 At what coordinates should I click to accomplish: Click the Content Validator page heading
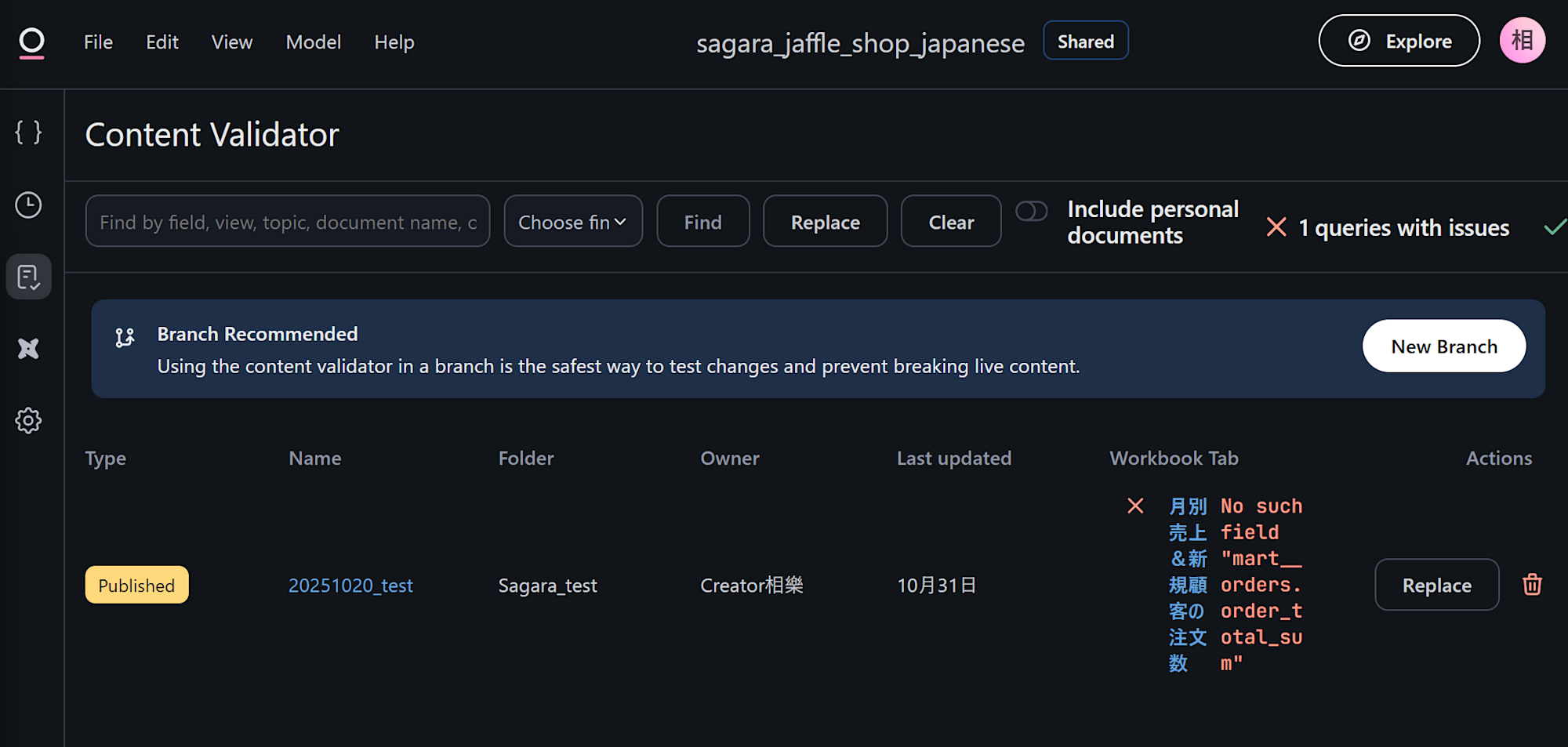(x=212, y=135)
